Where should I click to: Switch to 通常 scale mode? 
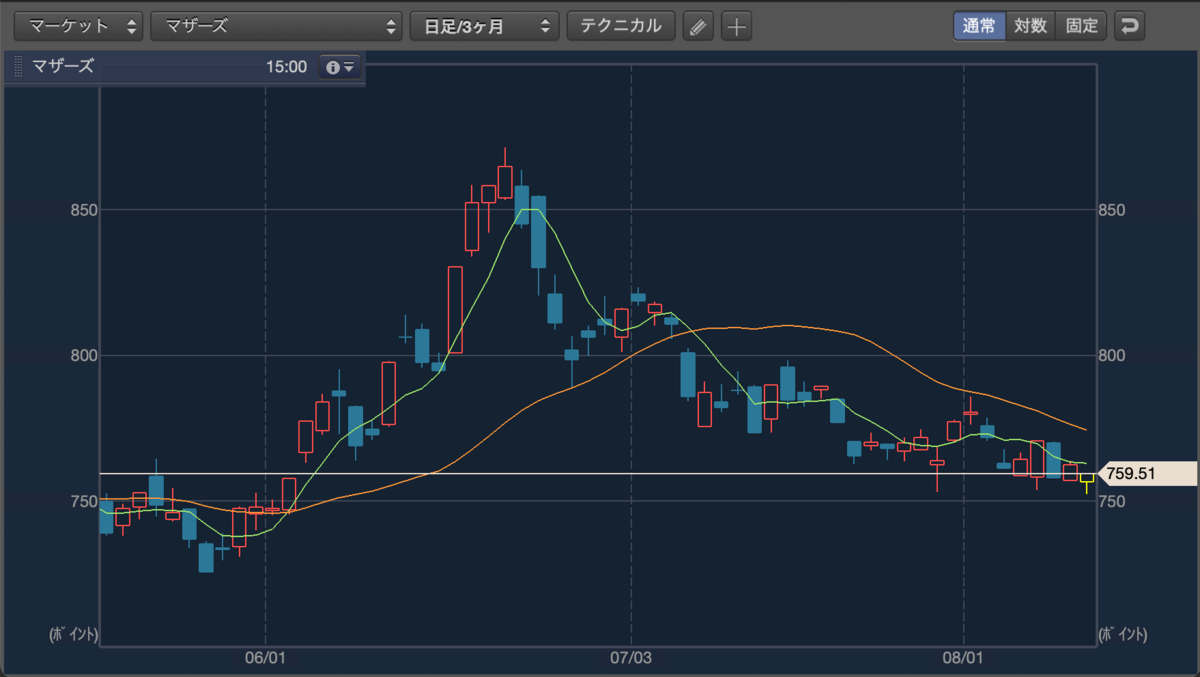[x=979, y=26]
